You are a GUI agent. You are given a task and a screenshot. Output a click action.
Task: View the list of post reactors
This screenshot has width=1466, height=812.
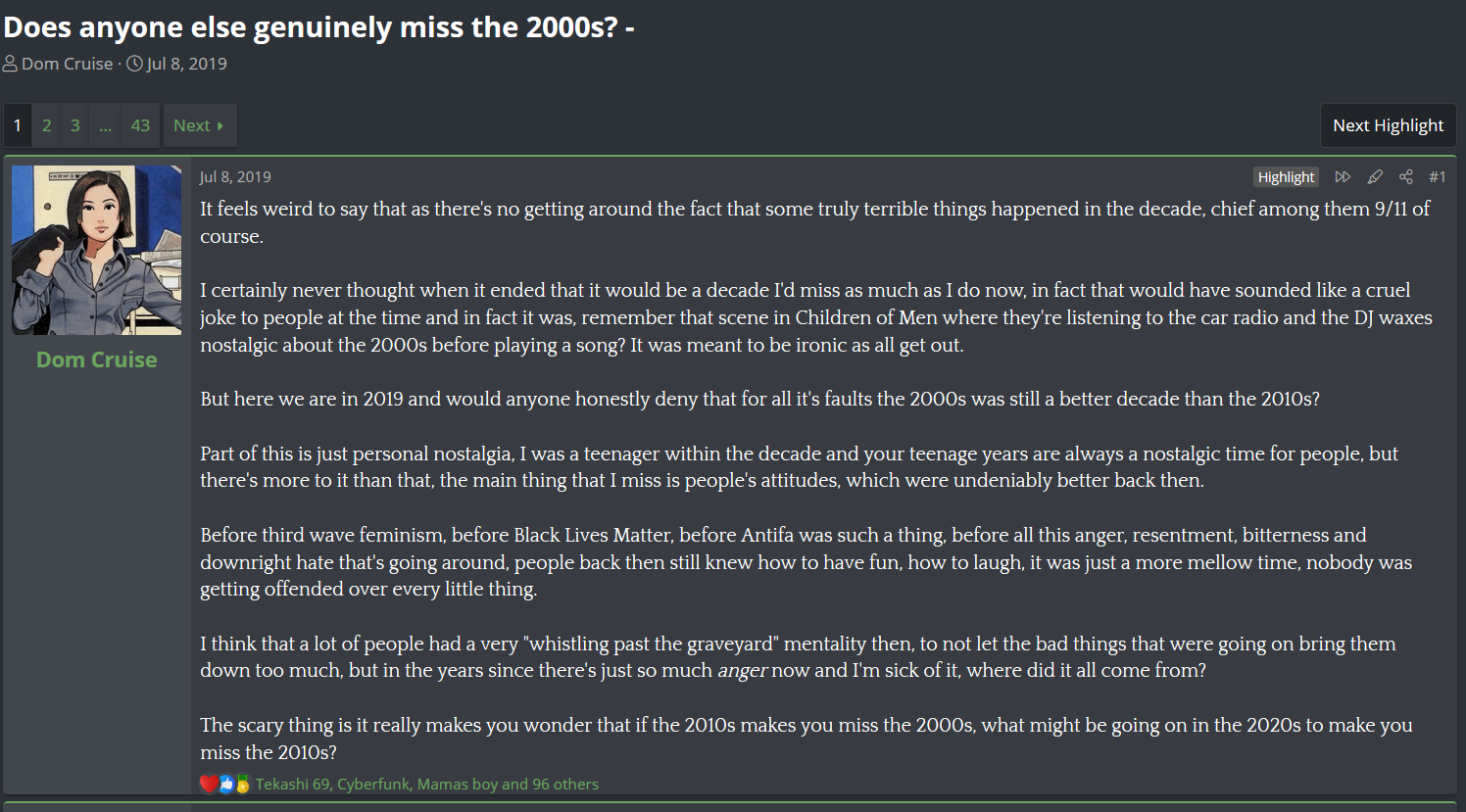(x=426, y=784)
